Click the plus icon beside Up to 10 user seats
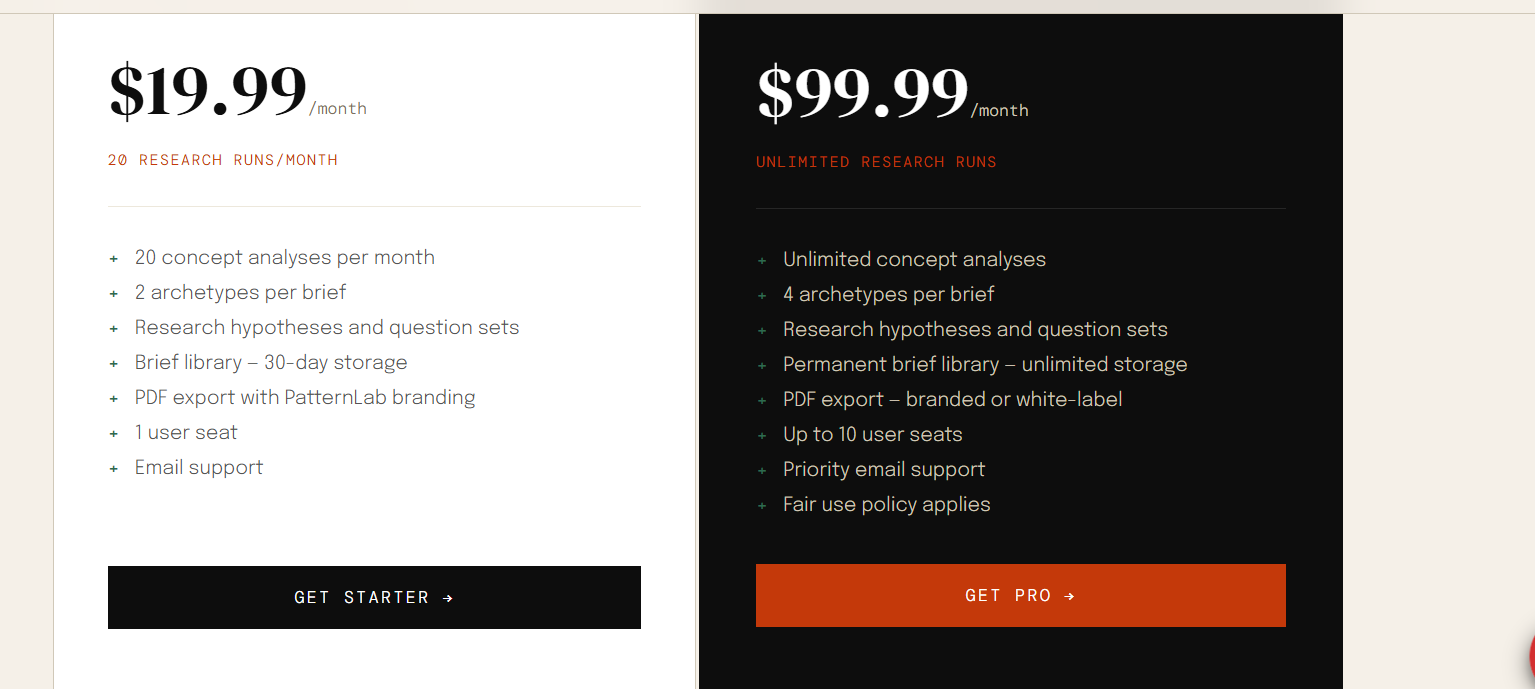This screenshot has width=1535, height=689. (762, 435)
